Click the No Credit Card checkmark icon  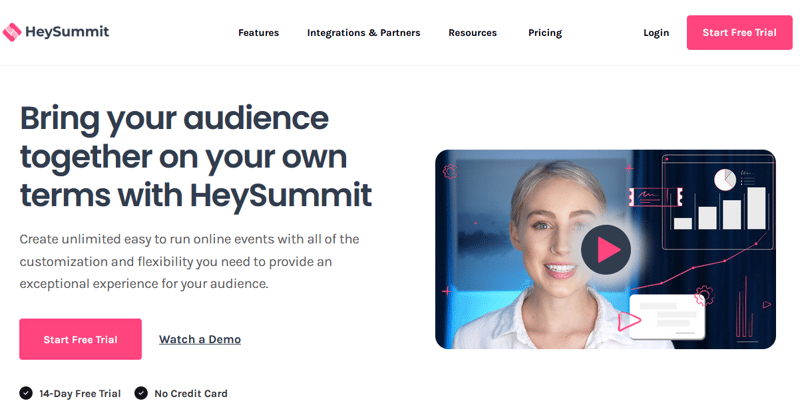click(141, 393)
